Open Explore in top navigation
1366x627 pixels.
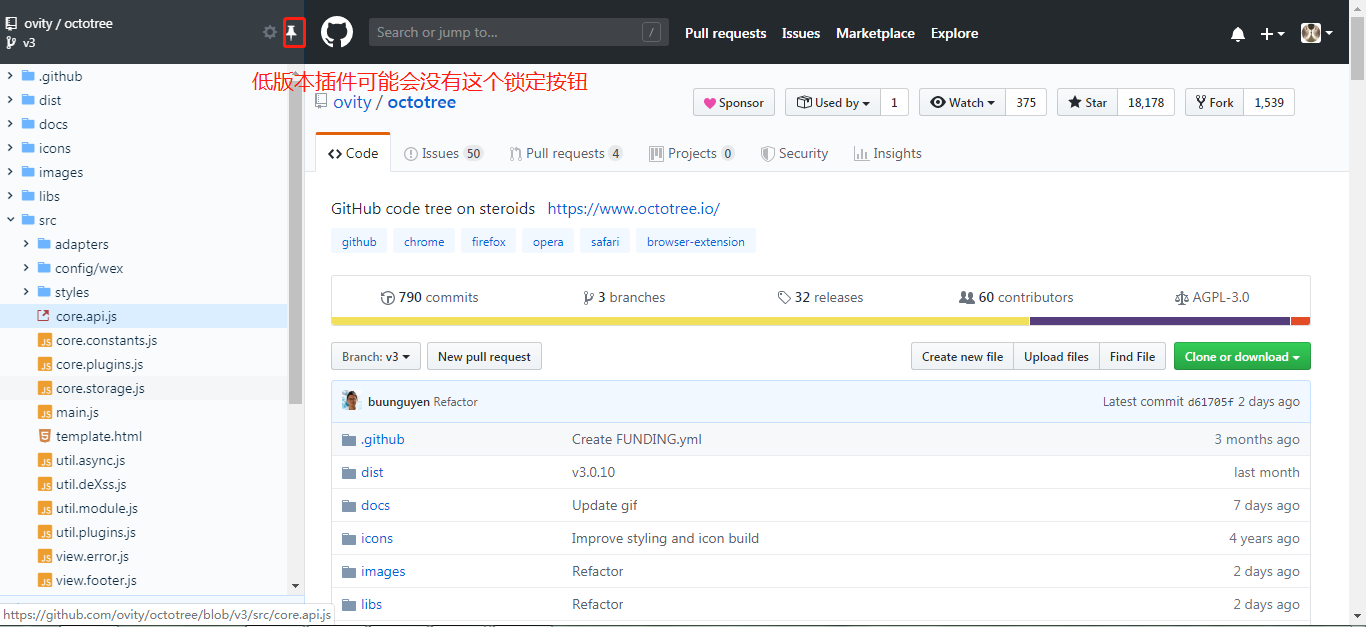click(x=955, y=33)
